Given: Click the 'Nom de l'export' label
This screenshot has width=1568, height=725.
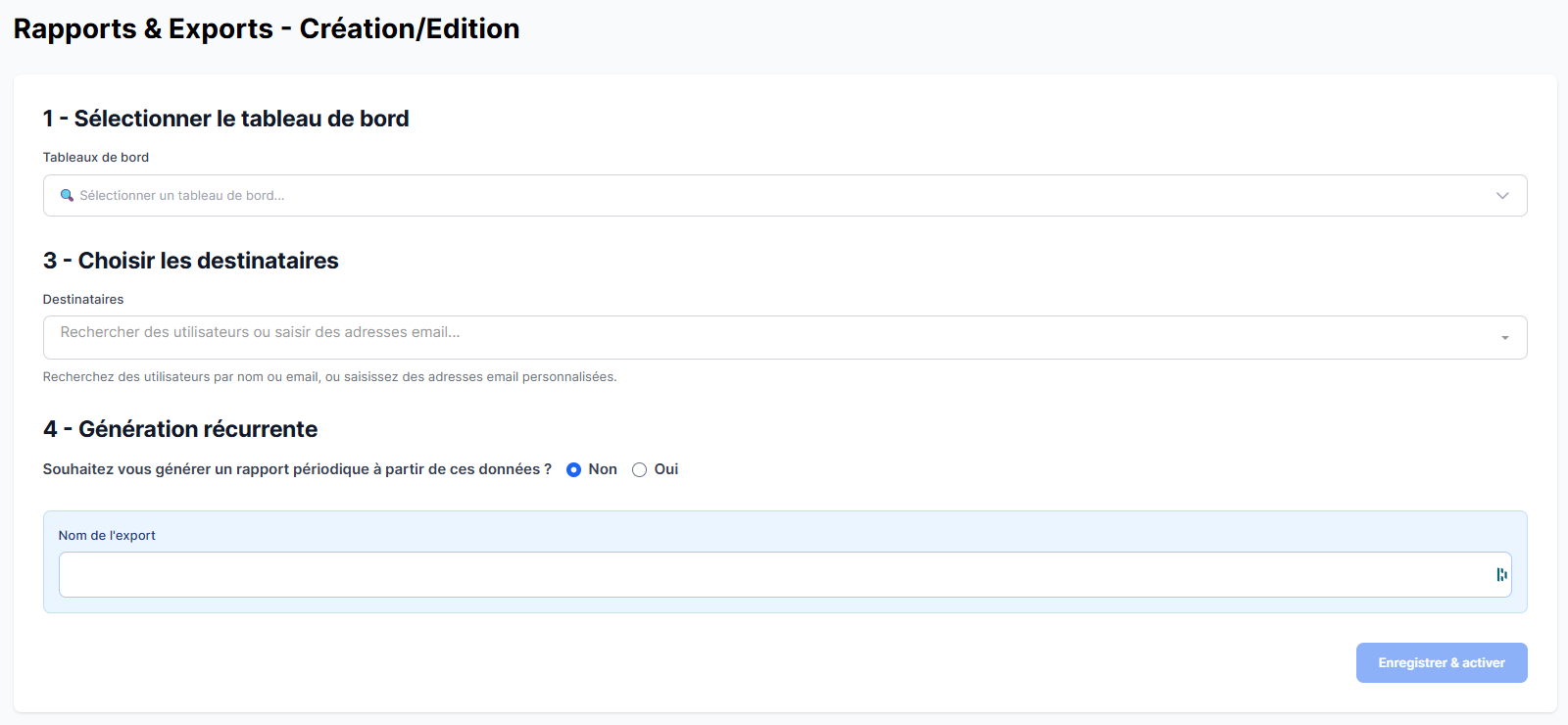Looking at the screenshot, I should [x=107, y=536].
